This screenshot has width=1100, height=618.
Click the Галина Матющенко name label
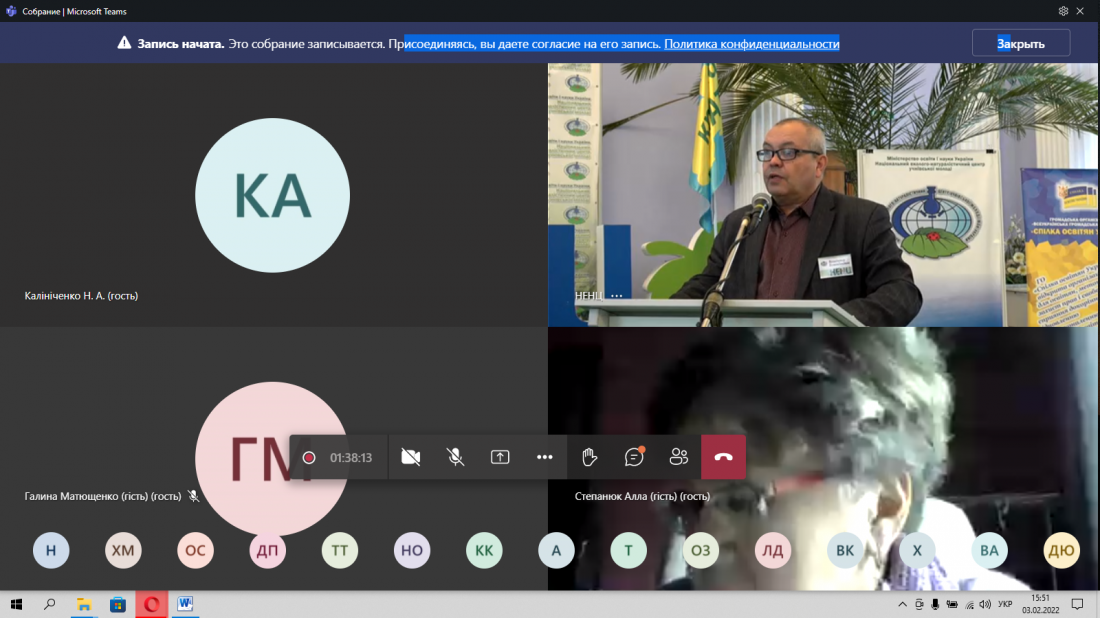[102, 496]
